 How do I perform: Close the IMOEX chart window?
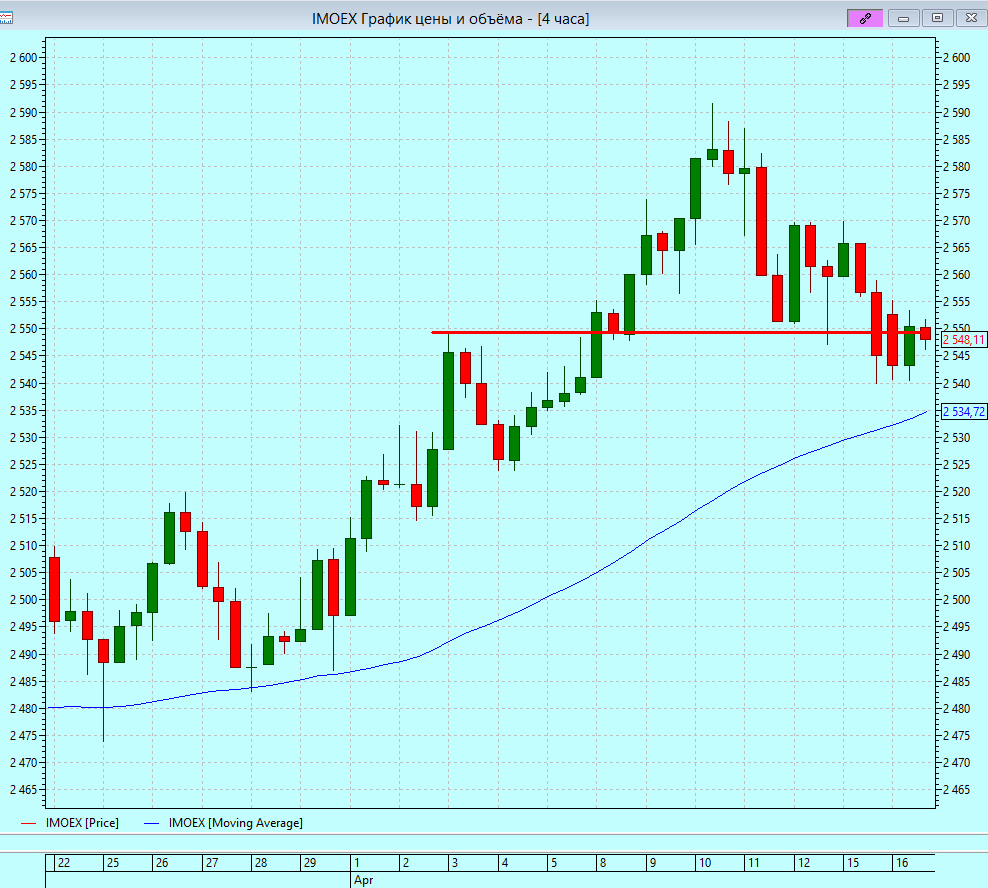coord(972,18)
